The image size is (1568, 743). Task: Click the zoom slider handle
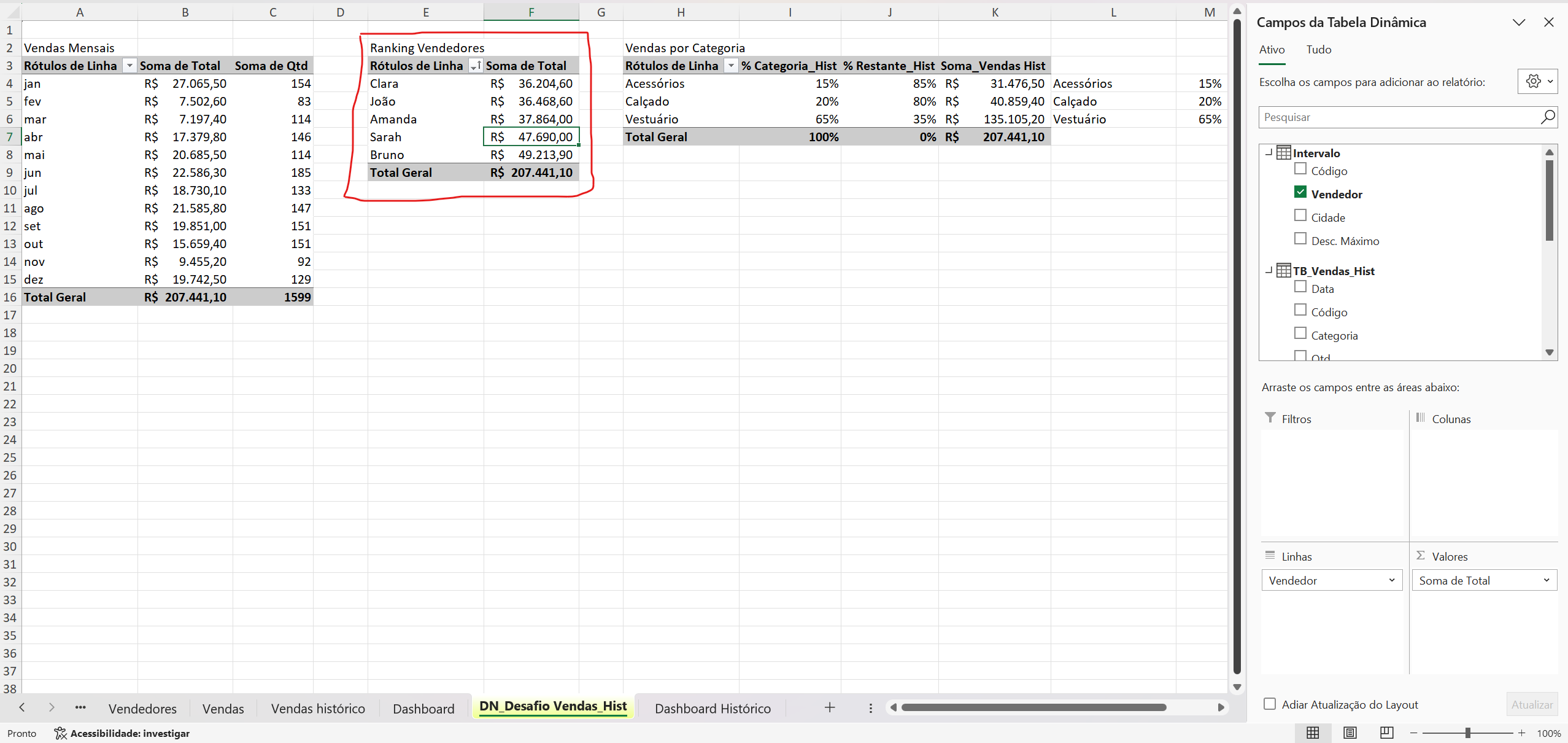(x=1467, y=733)
